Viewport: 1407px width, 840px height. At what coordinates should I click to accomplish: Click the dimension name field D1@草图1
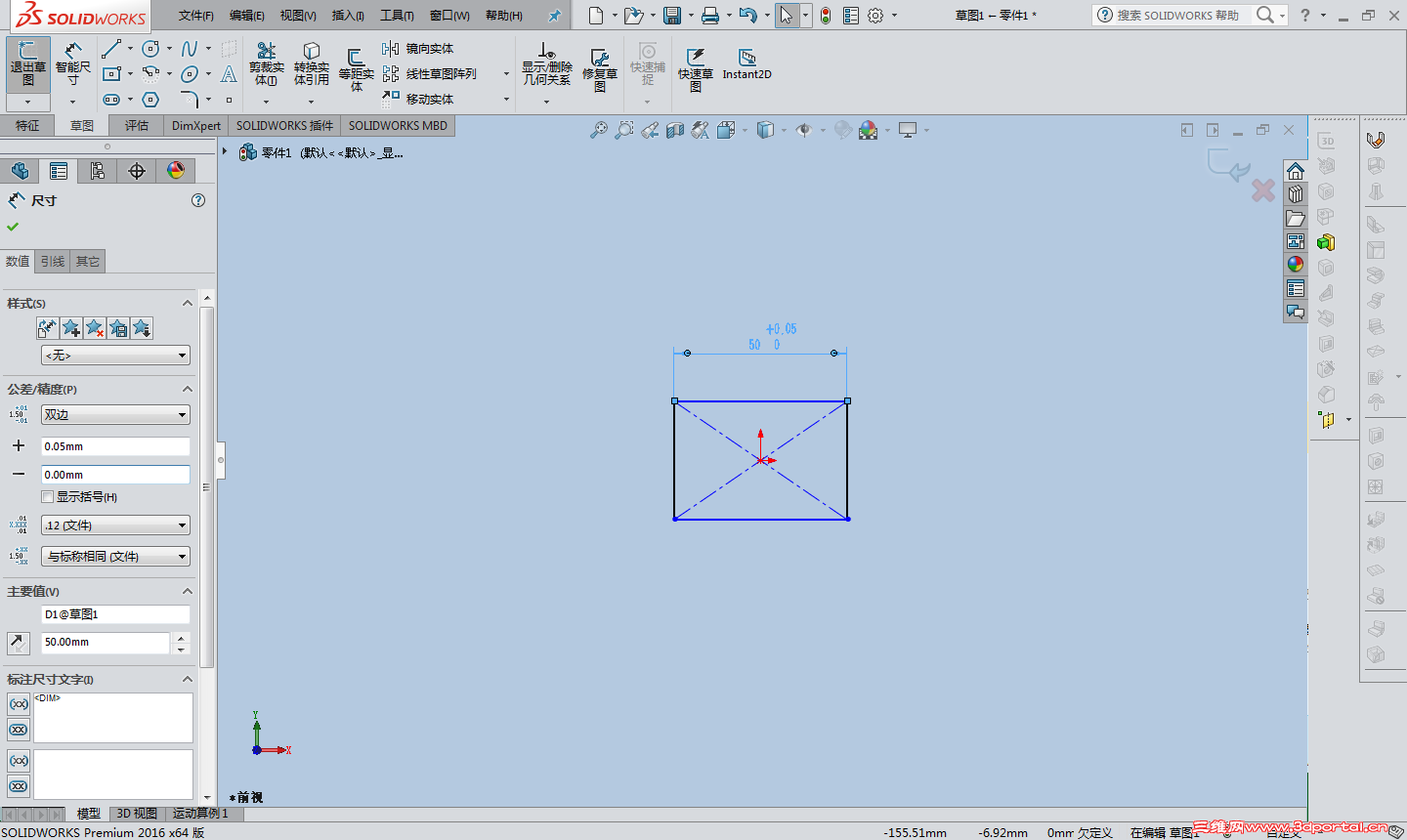[115, 614]
